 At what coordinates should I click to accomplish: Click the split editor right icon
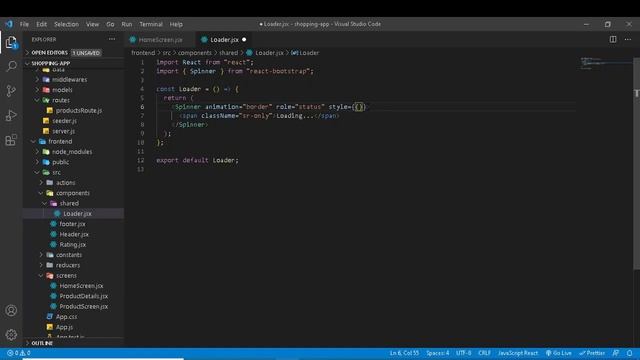(613, 39)
